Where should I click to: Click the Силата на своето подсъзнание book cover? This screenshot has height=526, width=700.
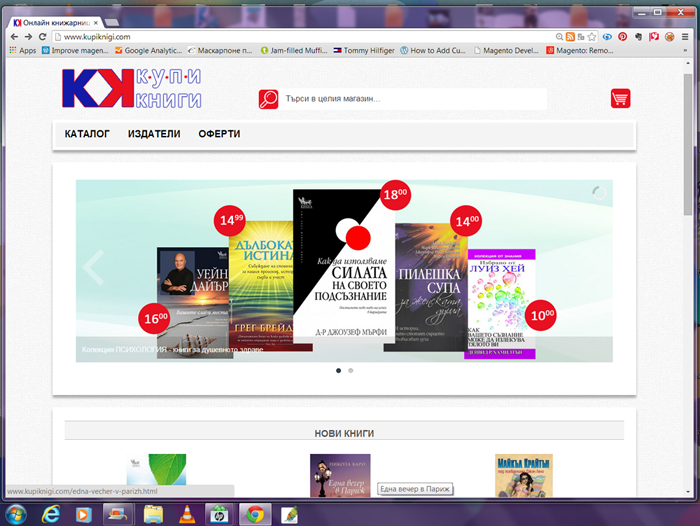tap(344, 266)
